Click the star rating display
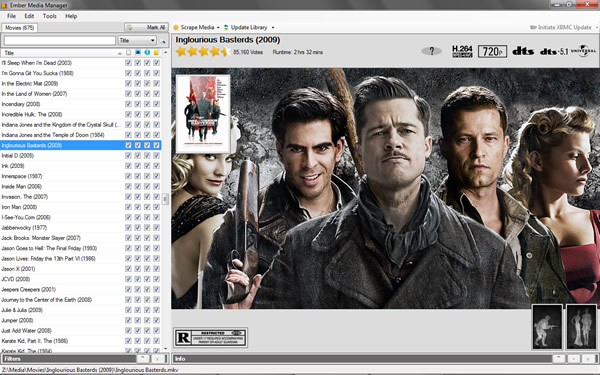The height and width of the screenshot is (375, 600). coord(203,51)
